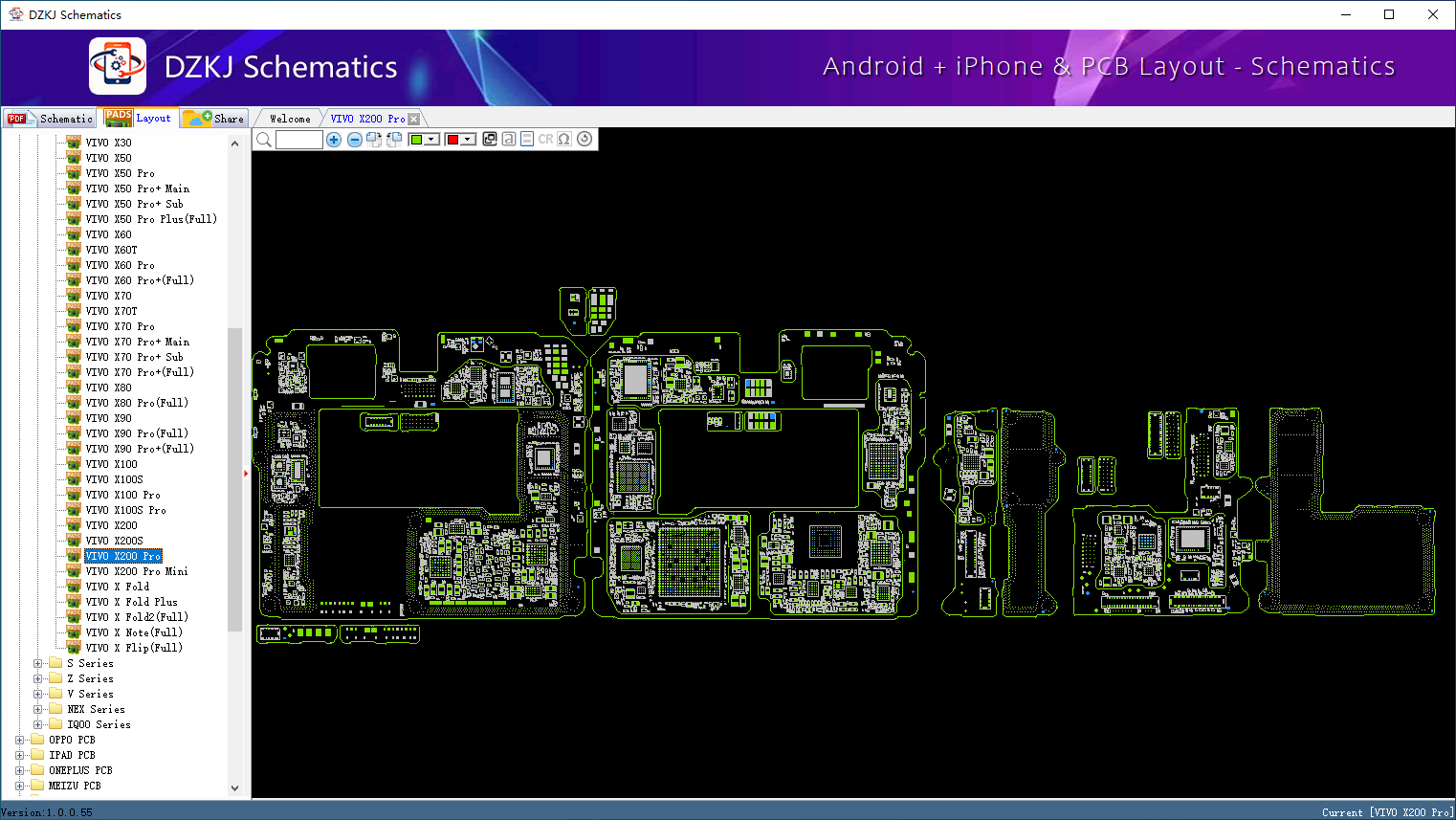Screen dimensions: 1456x820
Task: Open the red color dropdown arrow
Action: pyautogui.click(x=468, y=140)
